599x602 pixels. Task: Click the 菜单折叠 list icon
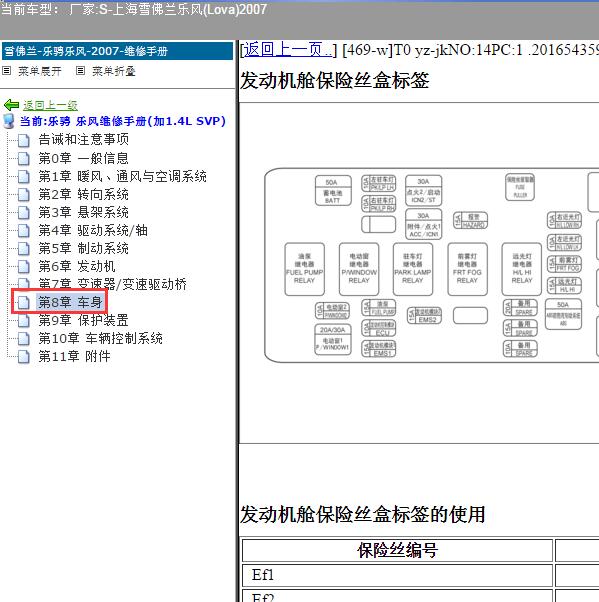click(x=80, y=71)
